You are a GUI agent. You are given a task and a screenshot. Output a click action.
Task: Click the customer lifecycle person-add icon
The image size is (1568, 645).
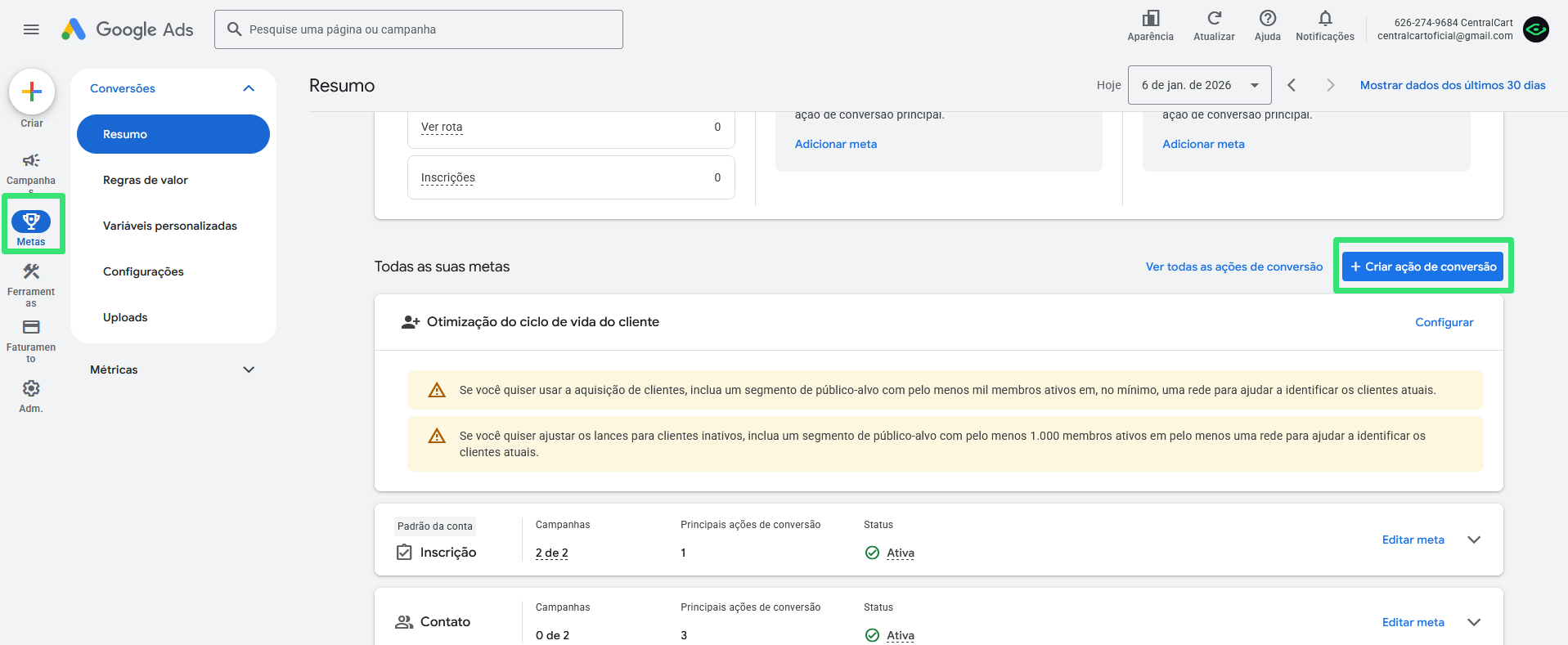click(x=411, y=322)
